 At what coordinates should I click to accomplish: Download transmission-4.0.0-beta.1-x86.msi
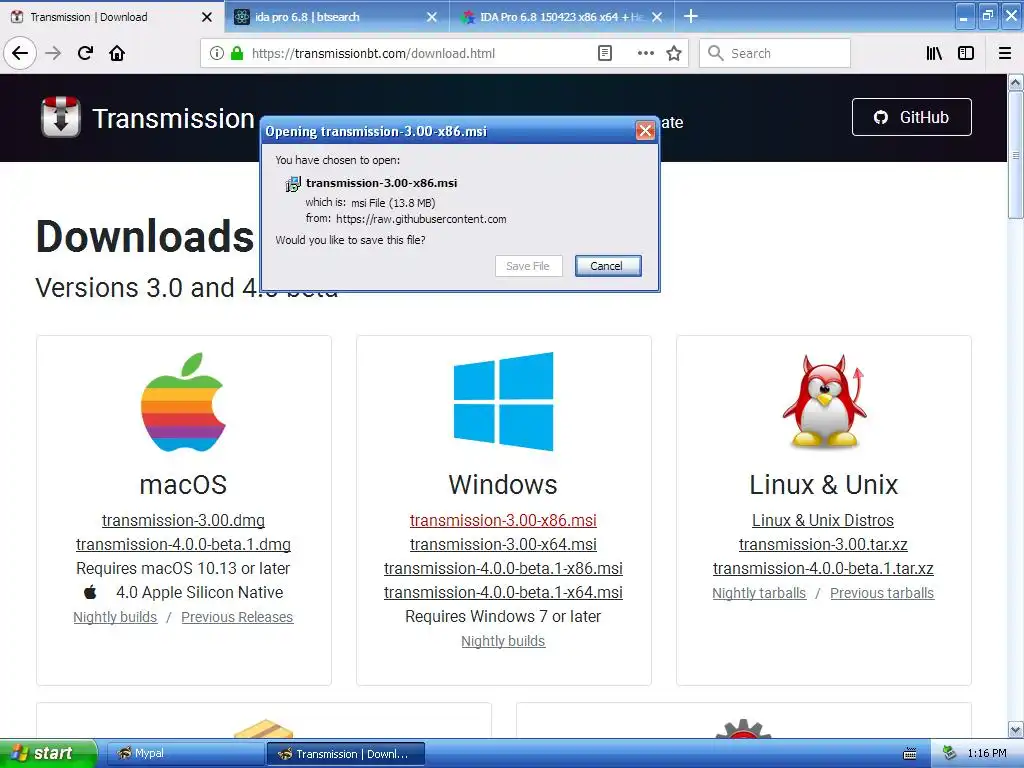(x=504, y=569)
